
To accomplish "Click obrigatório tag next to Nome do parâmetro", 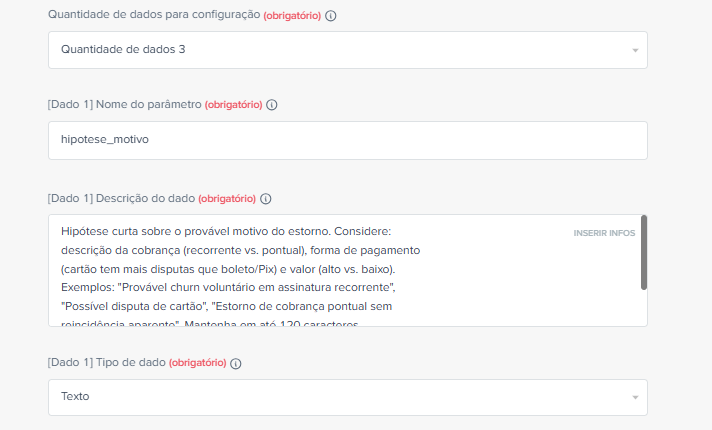I will (x=233, y=104).
